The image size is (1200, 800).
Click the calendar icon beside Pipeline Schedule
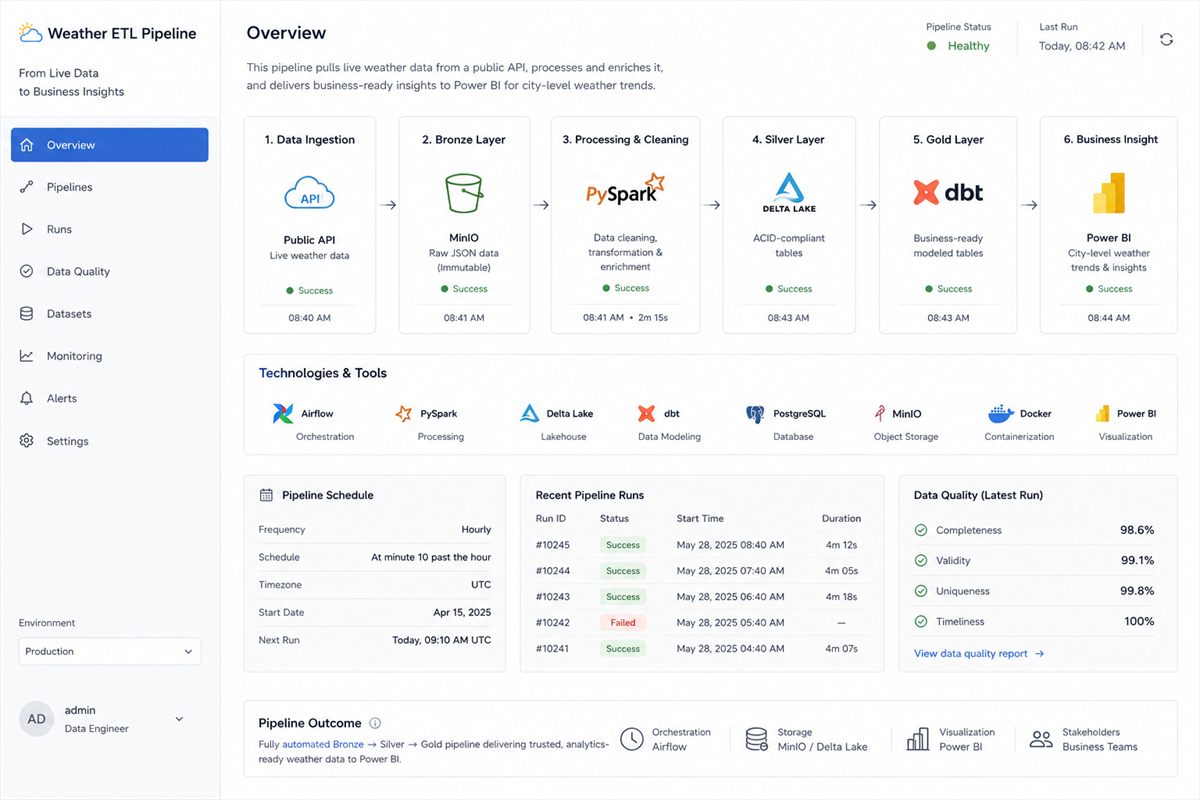point(266,495)
